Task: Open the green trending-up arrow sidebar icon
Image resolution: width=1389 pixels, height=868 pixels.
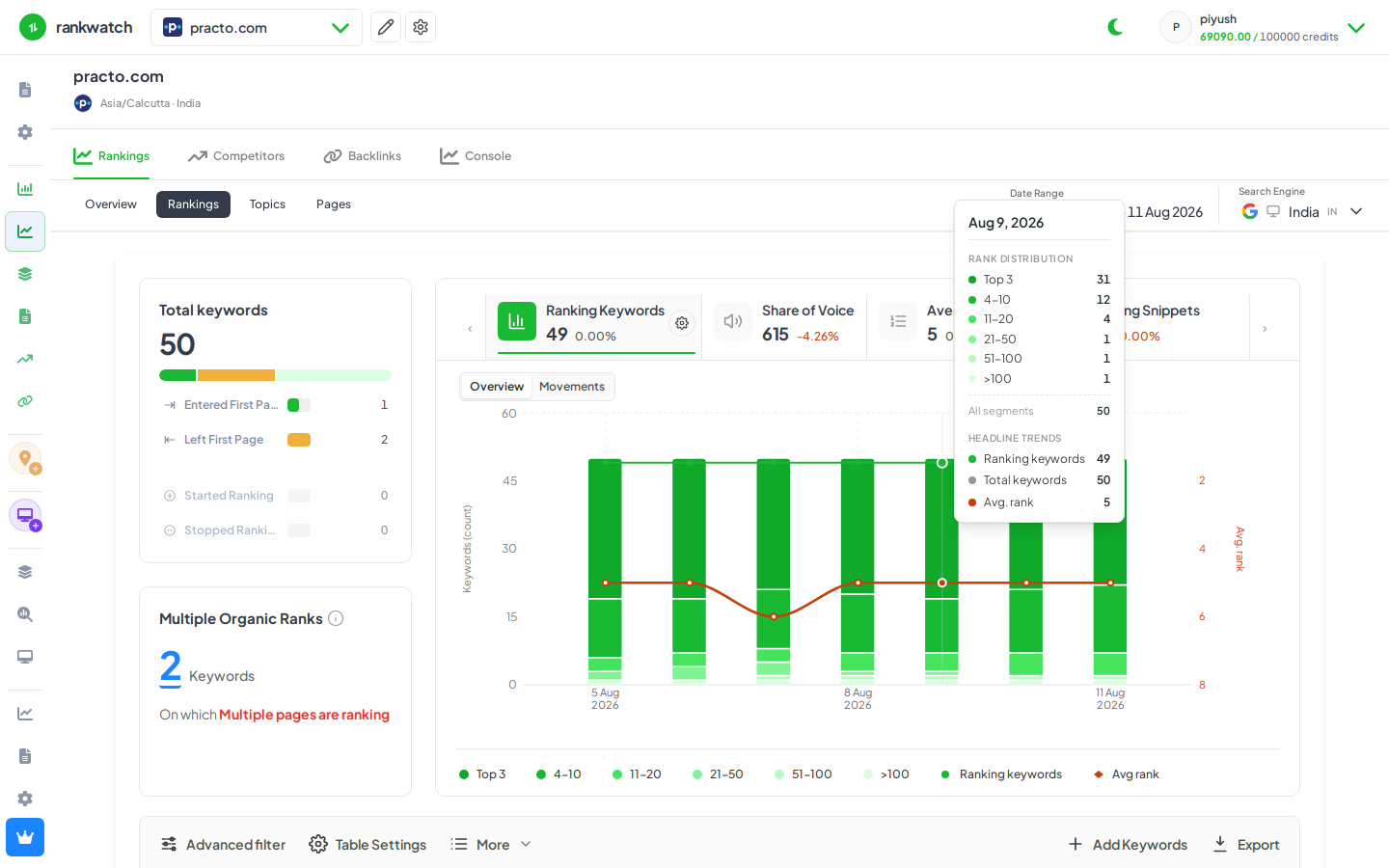Action: point(25,359)
